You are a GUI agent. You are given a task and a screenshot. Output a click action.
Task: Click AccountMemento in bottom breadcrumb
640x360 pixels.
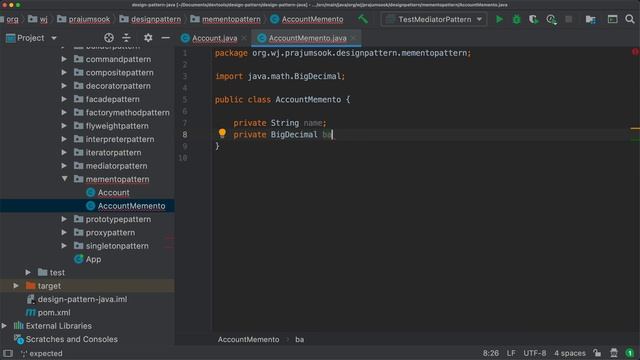tap(248, 340)
